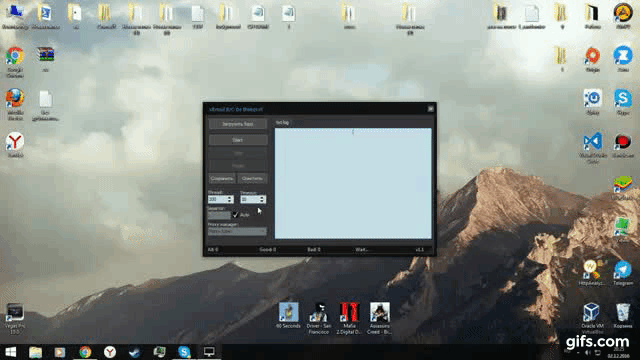Open Steam from the taskbar
Viewport: 640px width, 360px height.
pos(135,352)
